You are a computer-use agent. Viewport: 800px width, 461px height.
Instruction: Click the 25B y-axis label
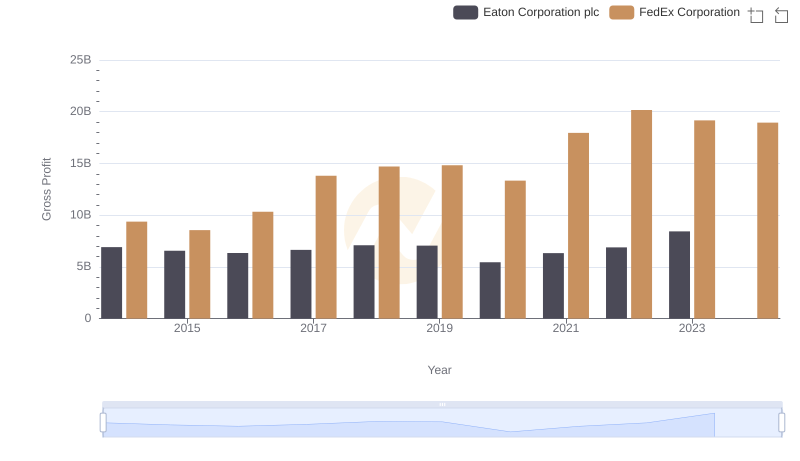(x=81, y=60)
